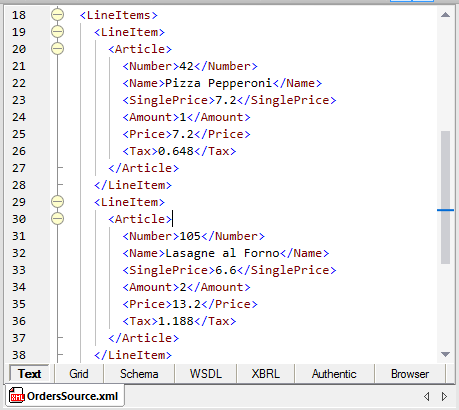Click the left arrow for document tabs
This screenshot has height=410, width=459.
(426, 396)
